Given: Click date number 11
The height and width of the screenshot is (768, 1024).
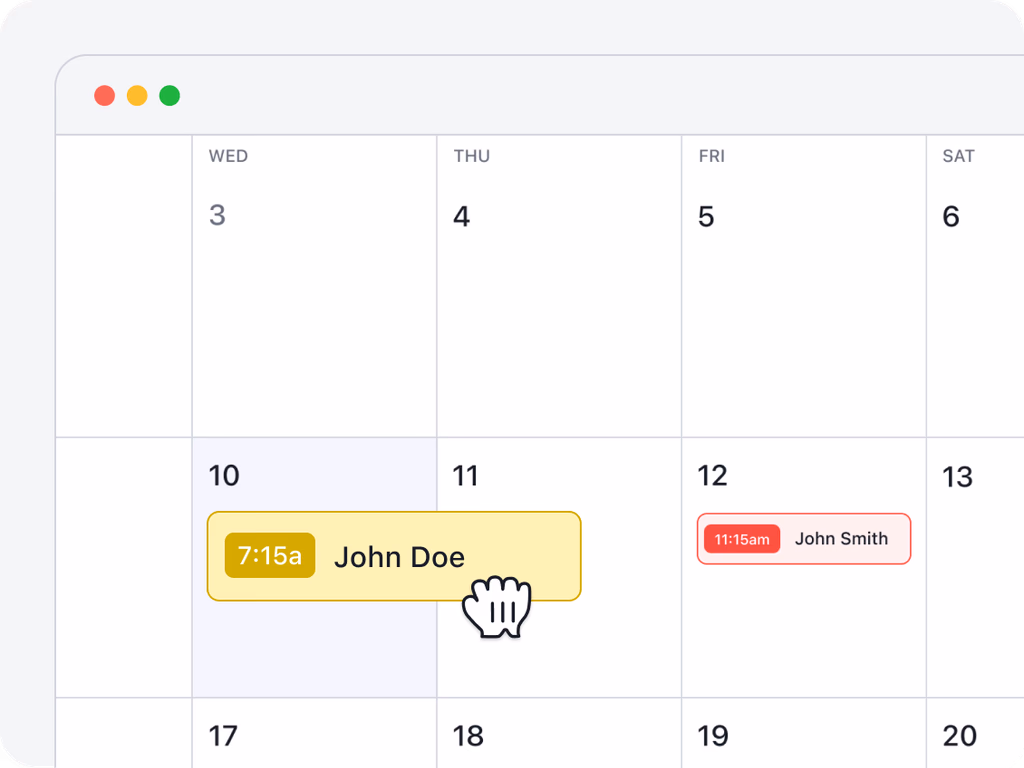Looking at the screenshot, I should click(466, 476).
